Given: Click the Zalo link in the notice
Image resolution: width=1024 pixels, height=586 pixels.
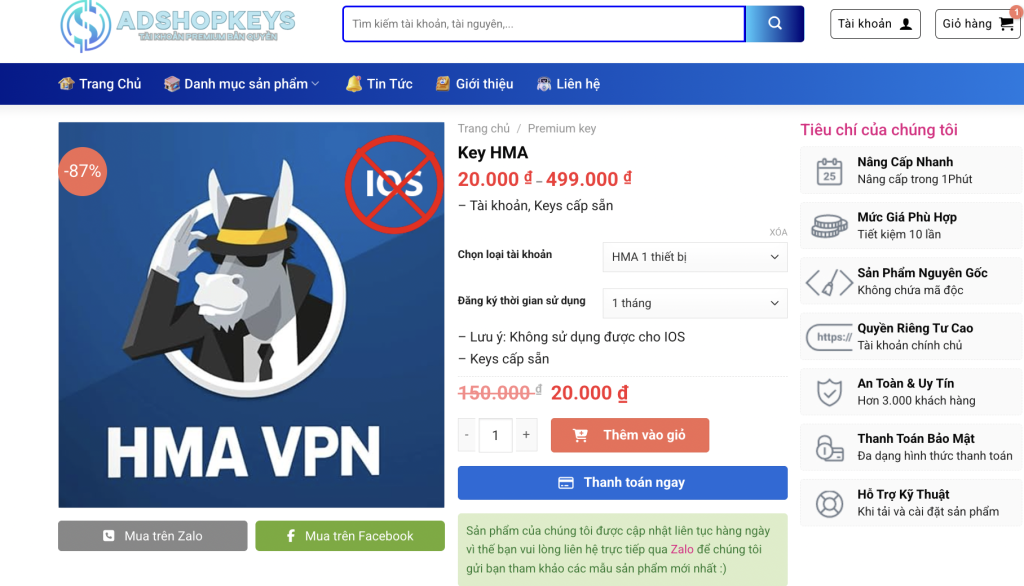Looking at the screenshot, I should (682, 549).
